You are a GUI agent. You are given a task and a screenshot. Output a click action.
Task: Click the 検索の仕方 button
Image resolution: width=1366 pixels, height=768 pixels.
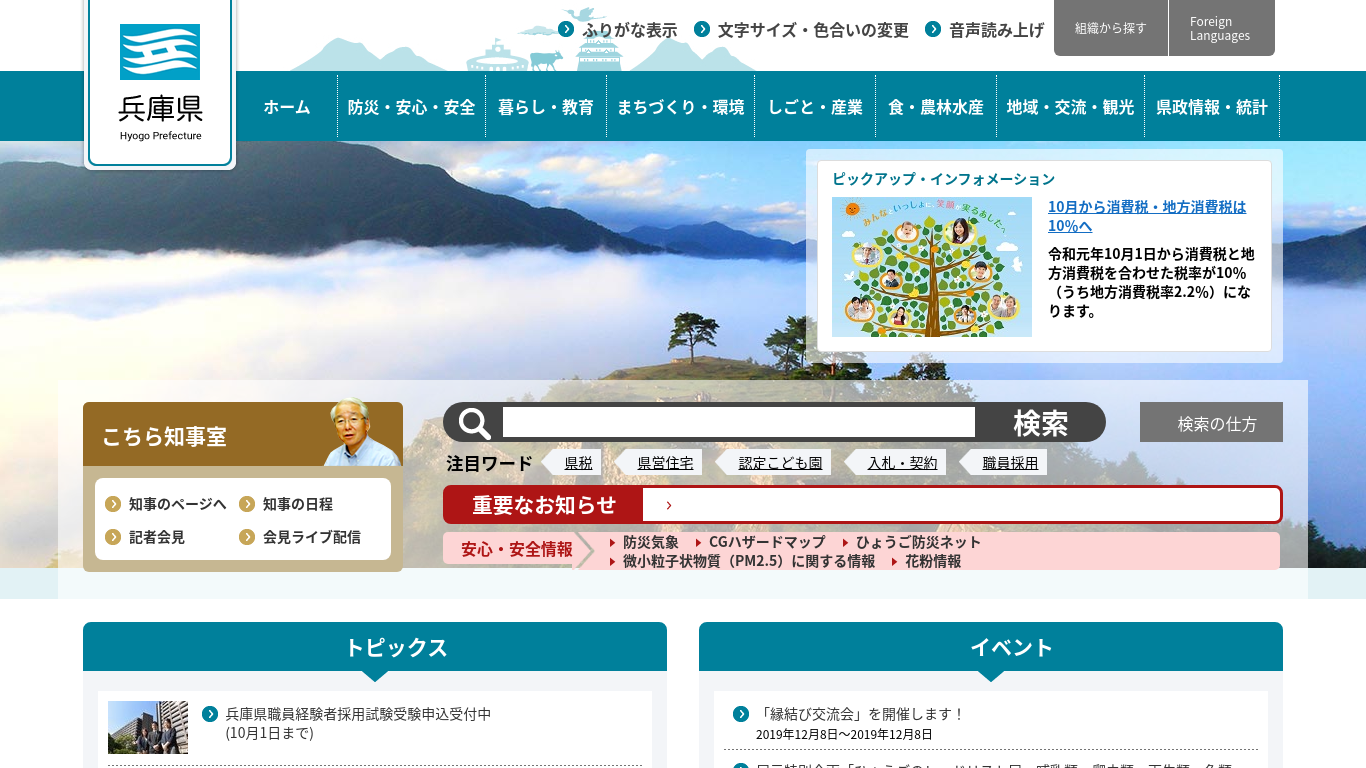[1211, 423]
